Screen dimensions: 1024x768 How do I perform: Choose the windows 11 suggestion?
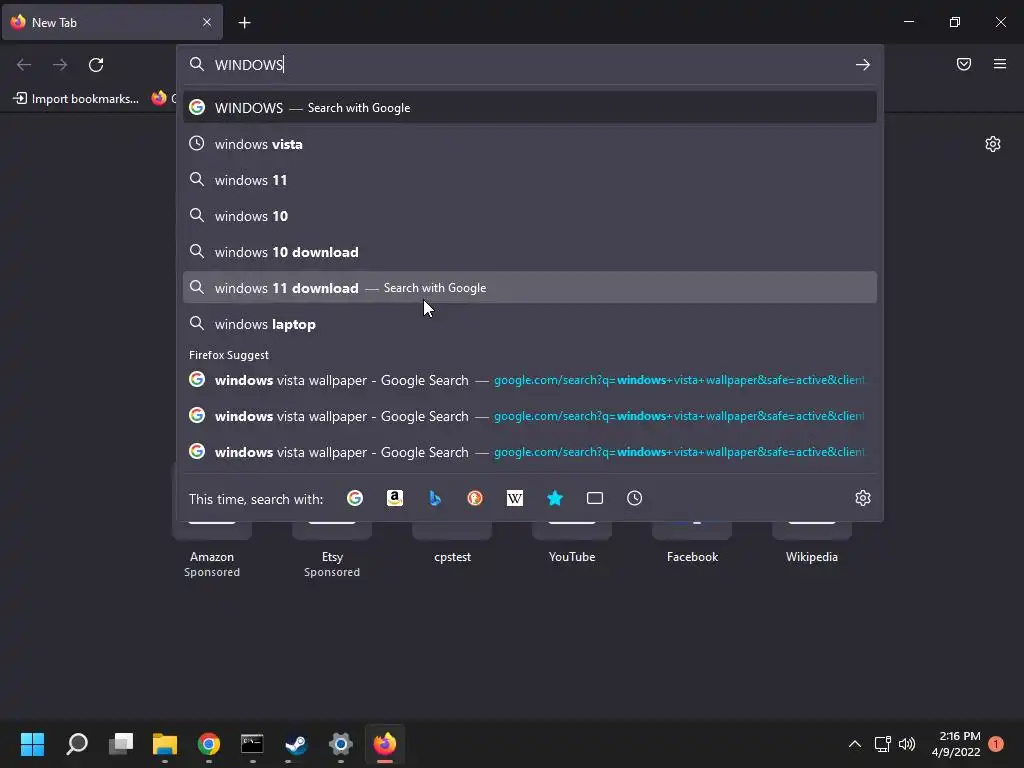click(x=530, y=180)
